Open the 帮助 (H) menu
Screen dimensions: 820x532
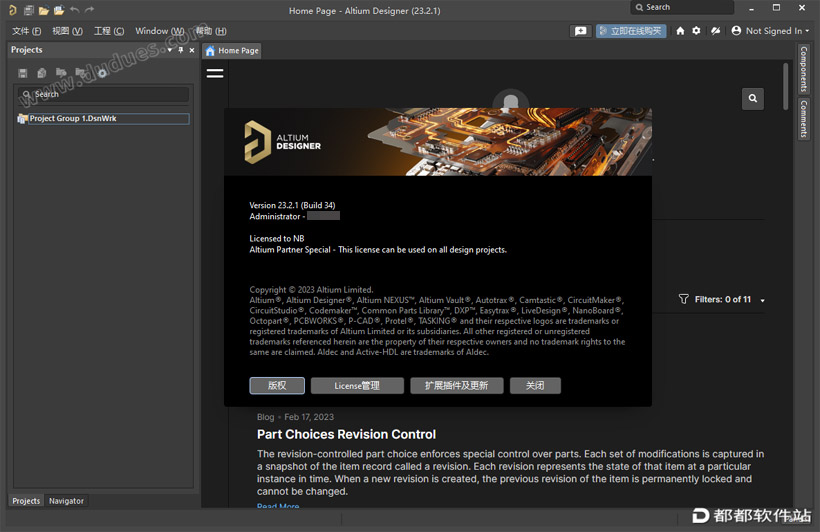211,31
